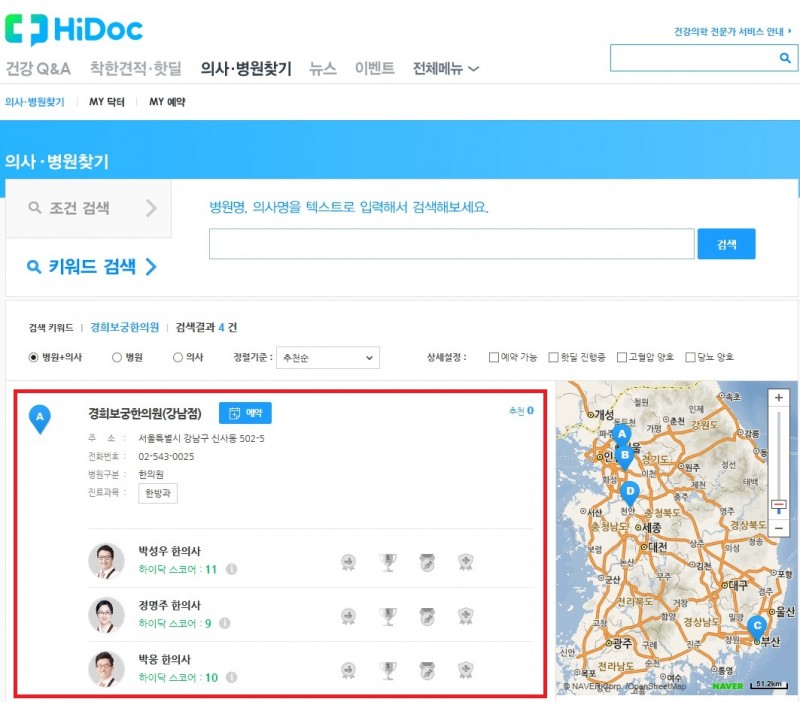Screen dimensions: 800x702
Task: Click shield badge icon in 정명주 row
Action: (465, 616)
